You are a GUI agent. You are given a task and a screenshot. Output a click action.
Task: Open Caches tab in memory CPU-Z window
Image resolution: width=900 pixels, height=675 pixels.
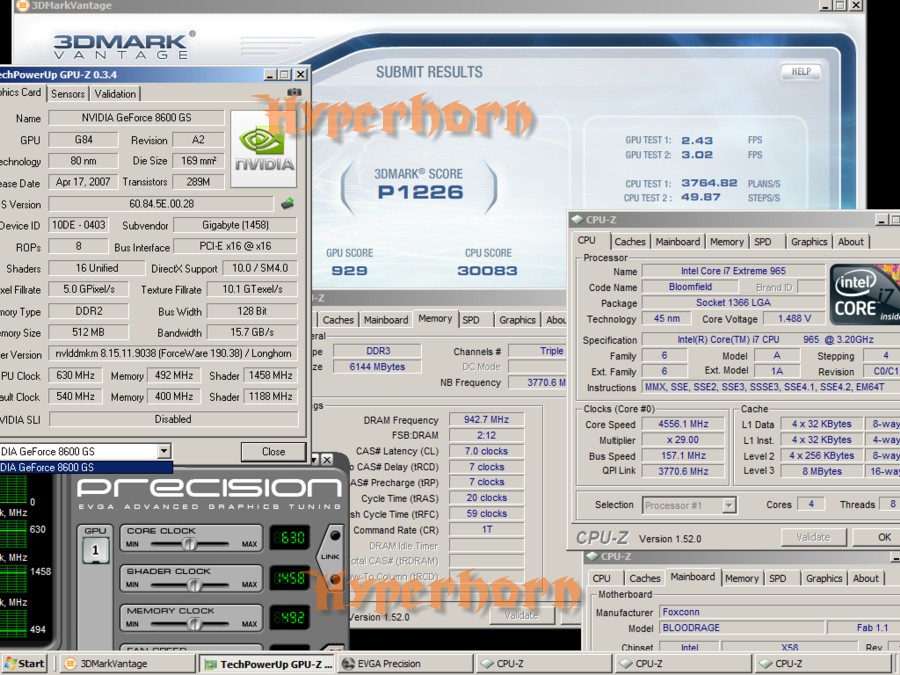pos(338,320)
